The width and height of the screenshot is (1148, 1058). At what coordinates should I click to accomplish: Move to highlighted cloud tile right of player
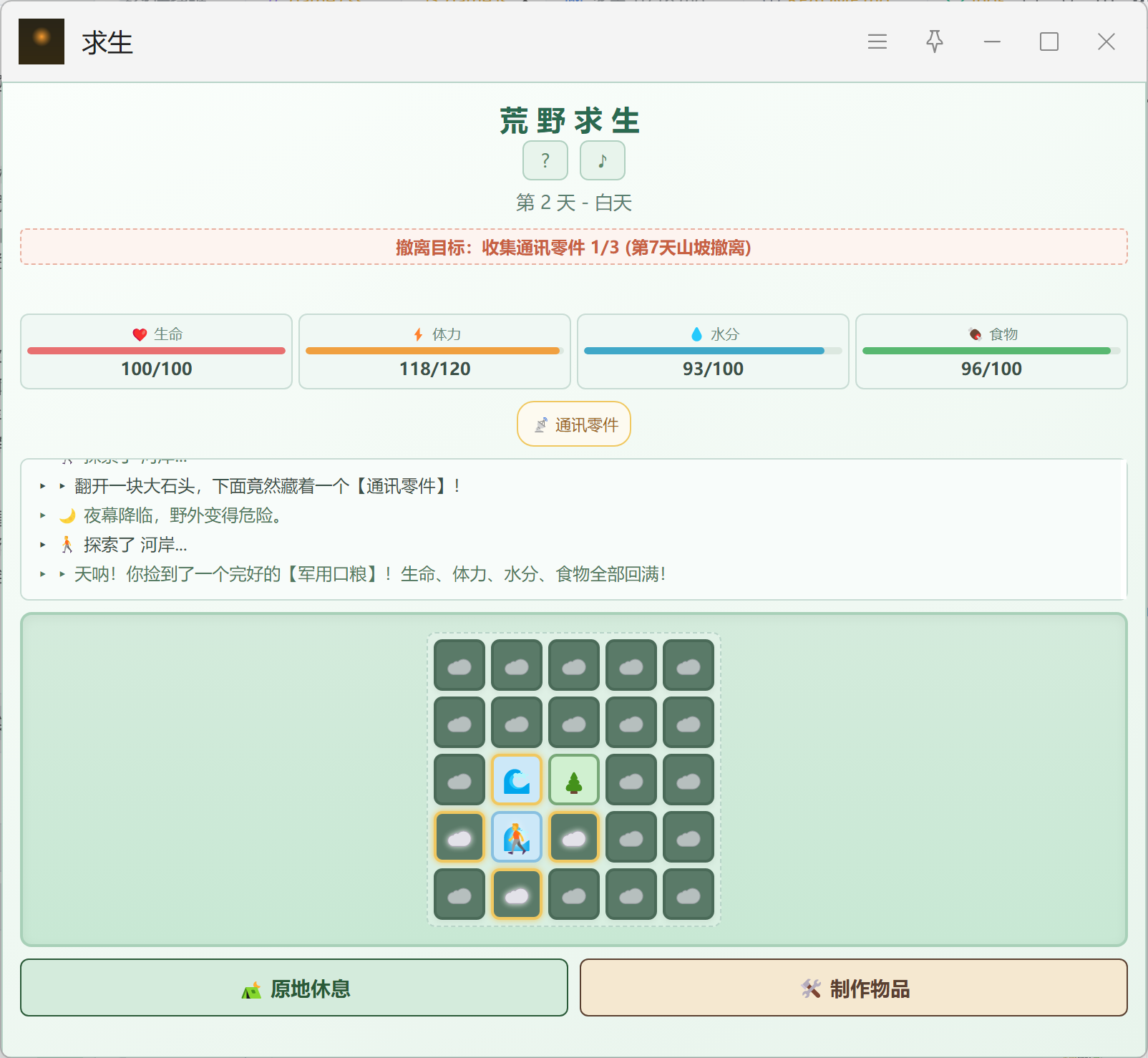(574, 837)
